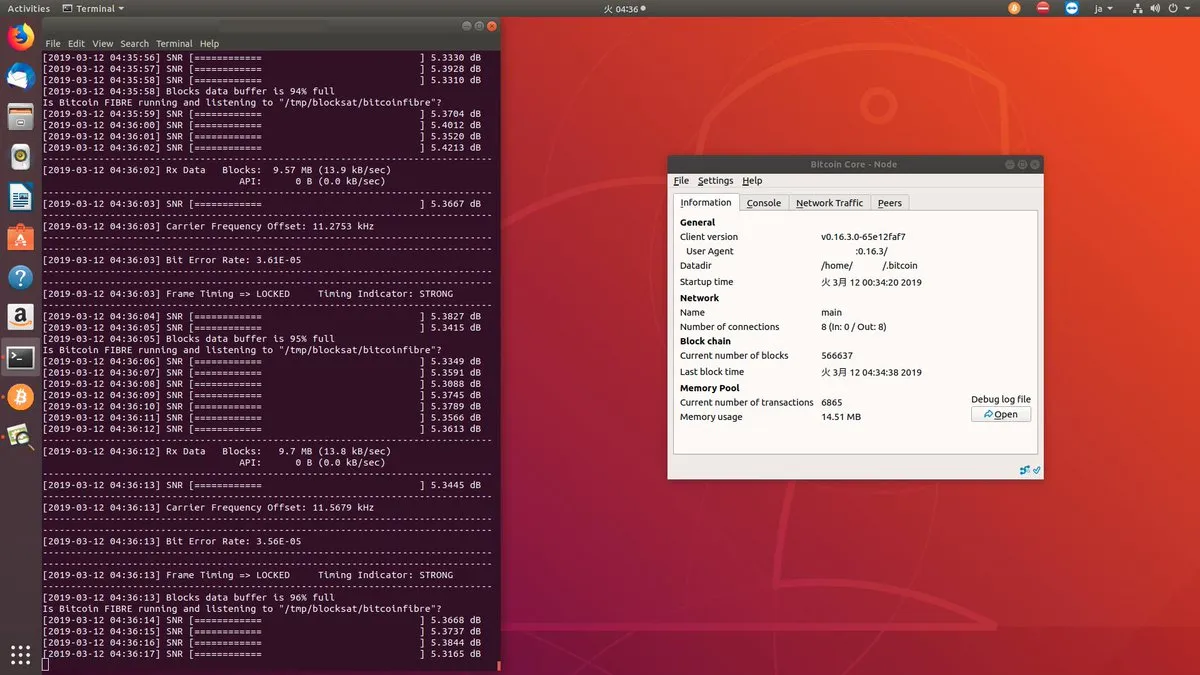
Task: Show all applications grid
Action: point(20,655)
